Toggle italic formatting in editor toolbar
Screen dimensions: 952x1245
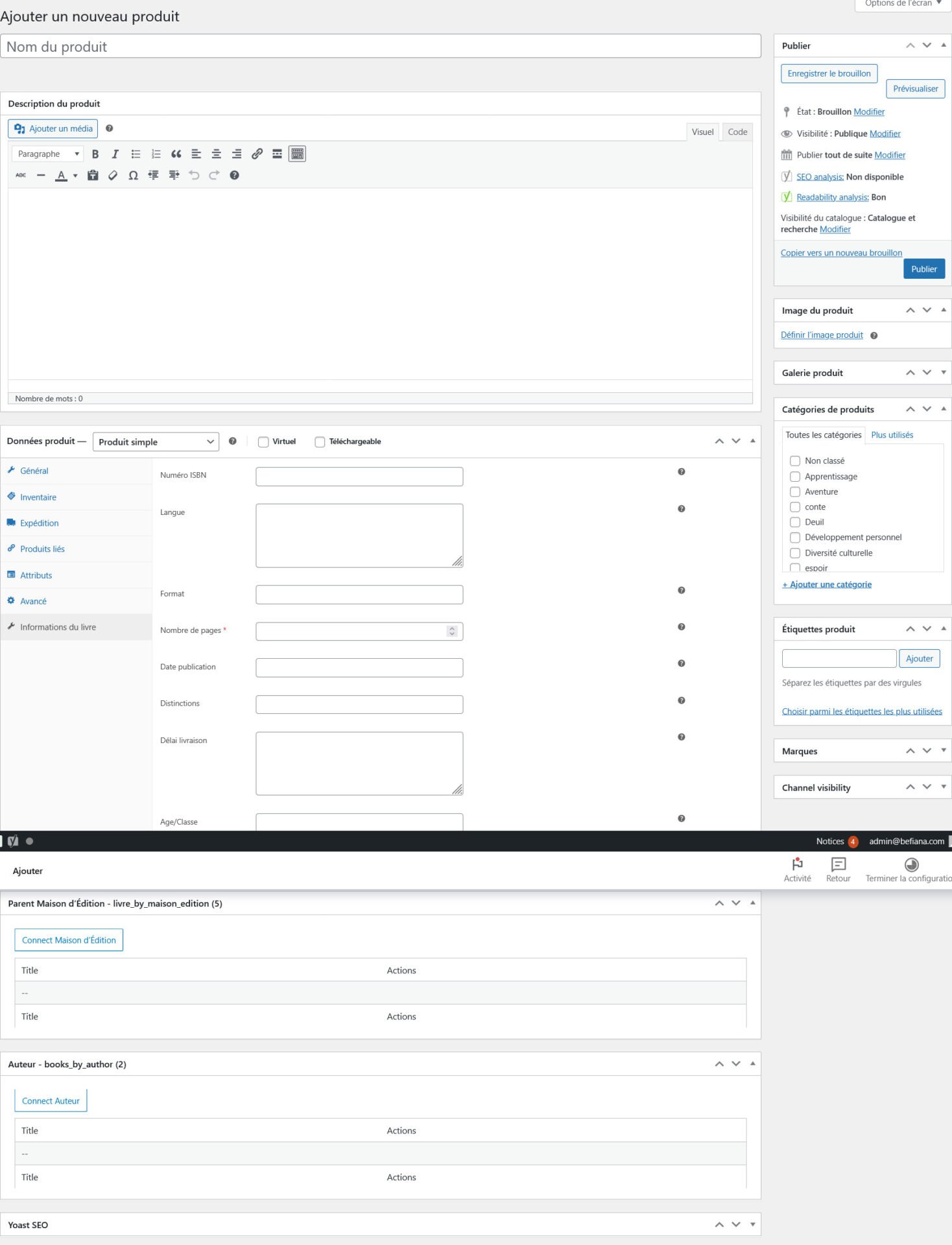click(115, 154)
